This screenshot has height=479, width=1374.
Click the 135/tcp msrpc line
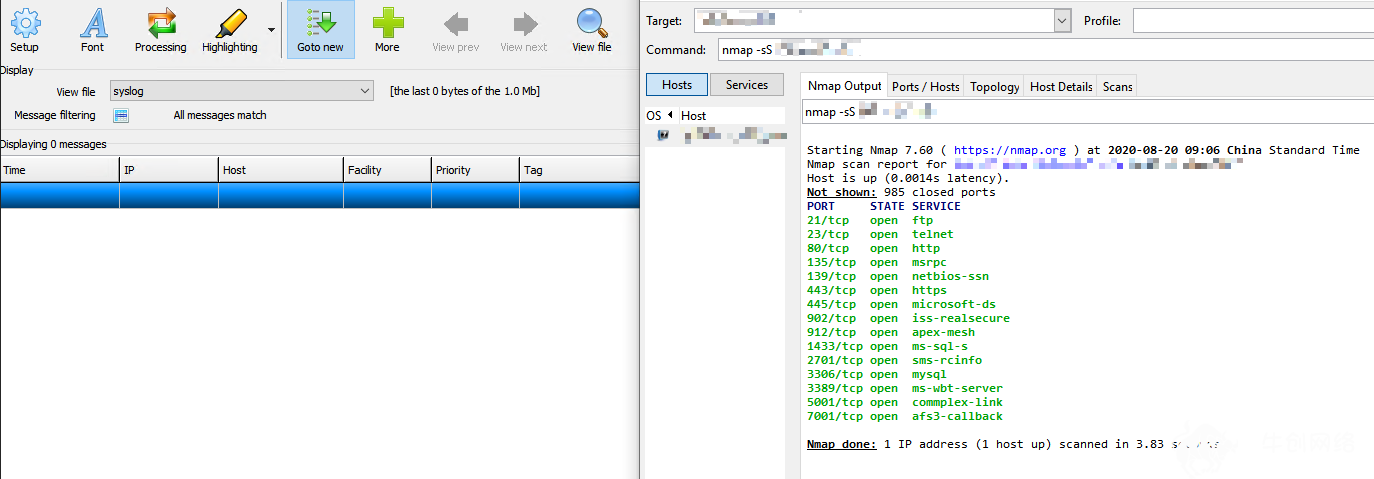(877, 262)
